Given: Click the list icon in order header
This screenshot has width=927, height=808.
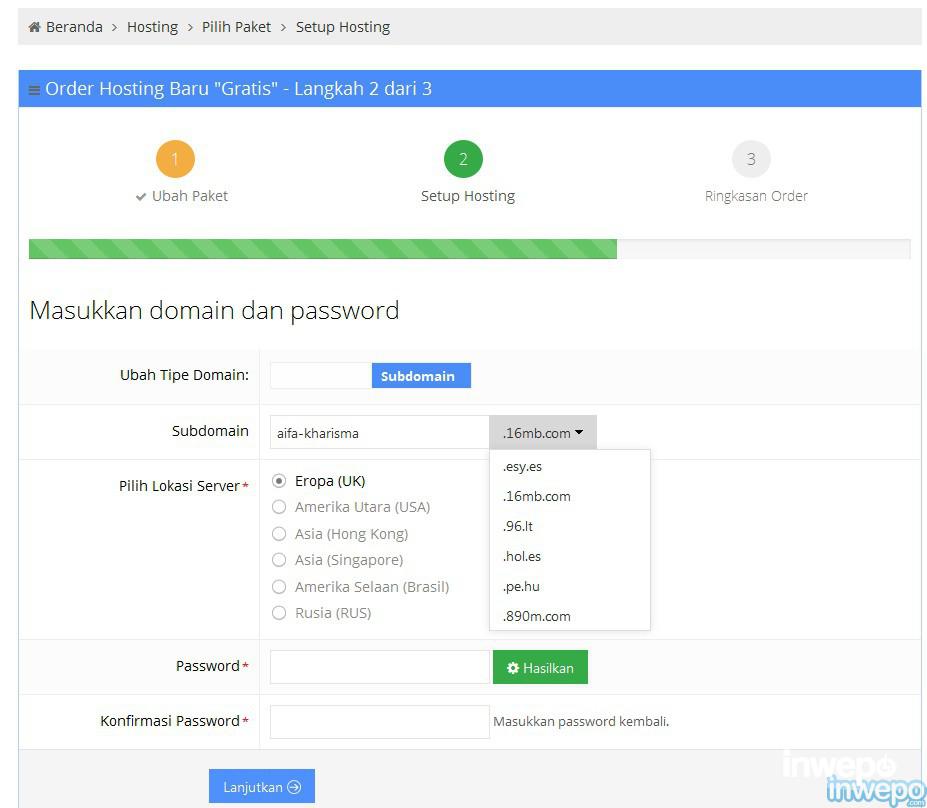Looking at the screenshot, I should [34, 90].
